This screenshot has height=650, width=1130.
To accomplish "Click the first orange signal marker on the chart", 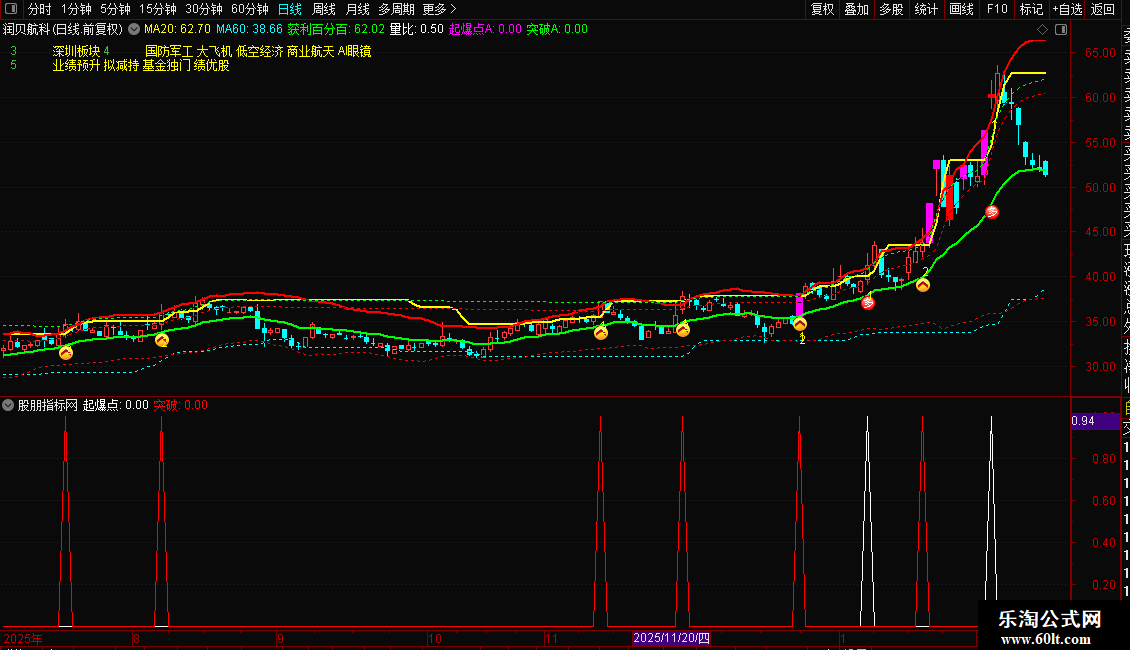I will pos(66,352).
